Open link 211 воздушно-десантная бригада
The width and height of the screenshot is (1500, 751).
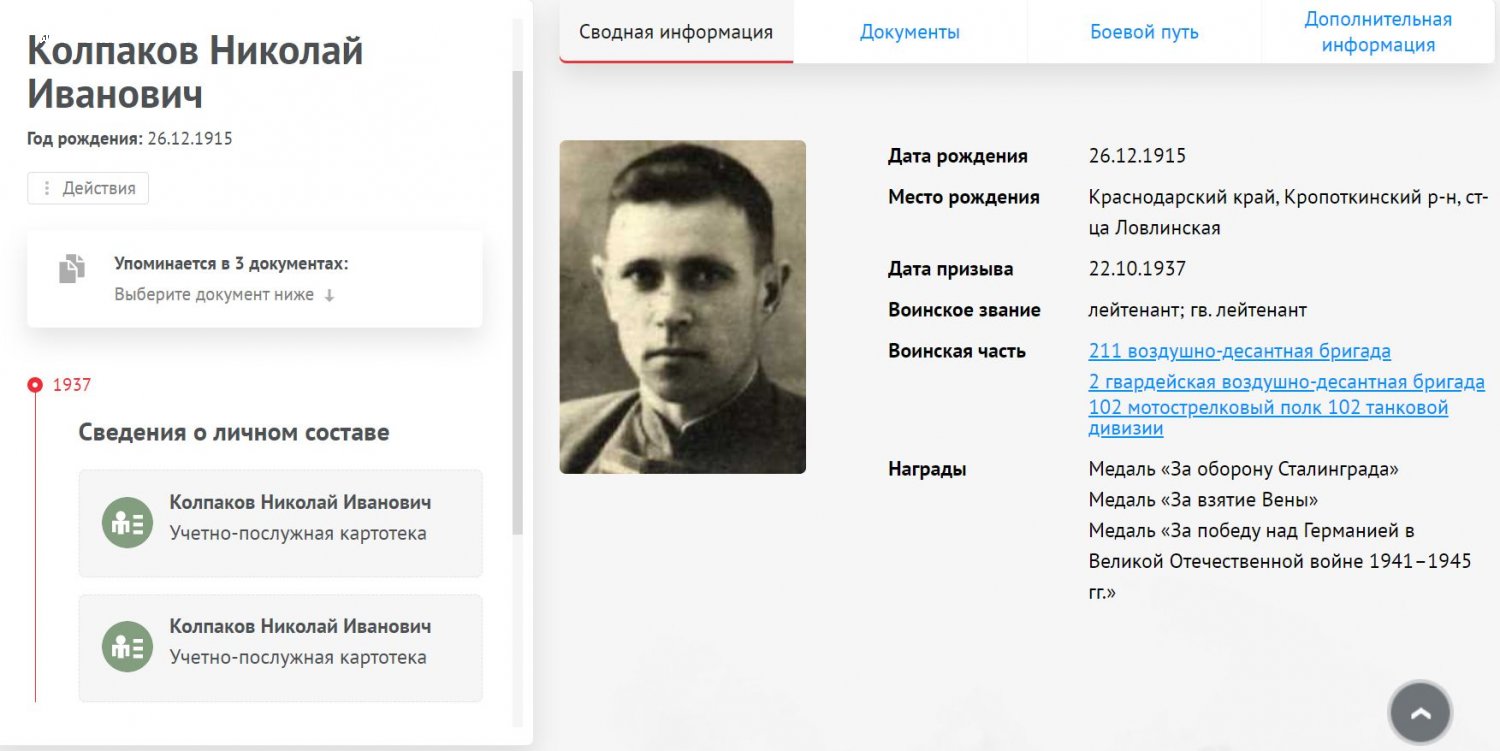pos(1239,351)
